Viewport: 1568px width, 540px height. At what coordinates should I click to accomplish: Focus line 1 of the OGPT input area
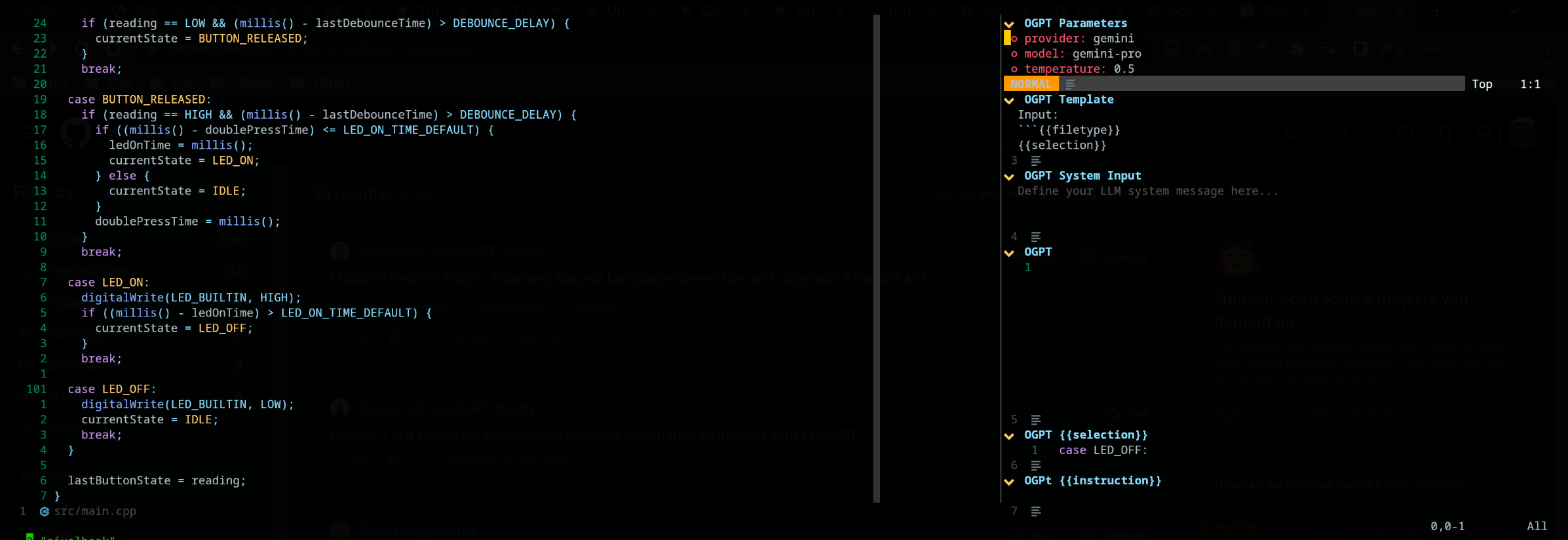[x=1027, y=267]
